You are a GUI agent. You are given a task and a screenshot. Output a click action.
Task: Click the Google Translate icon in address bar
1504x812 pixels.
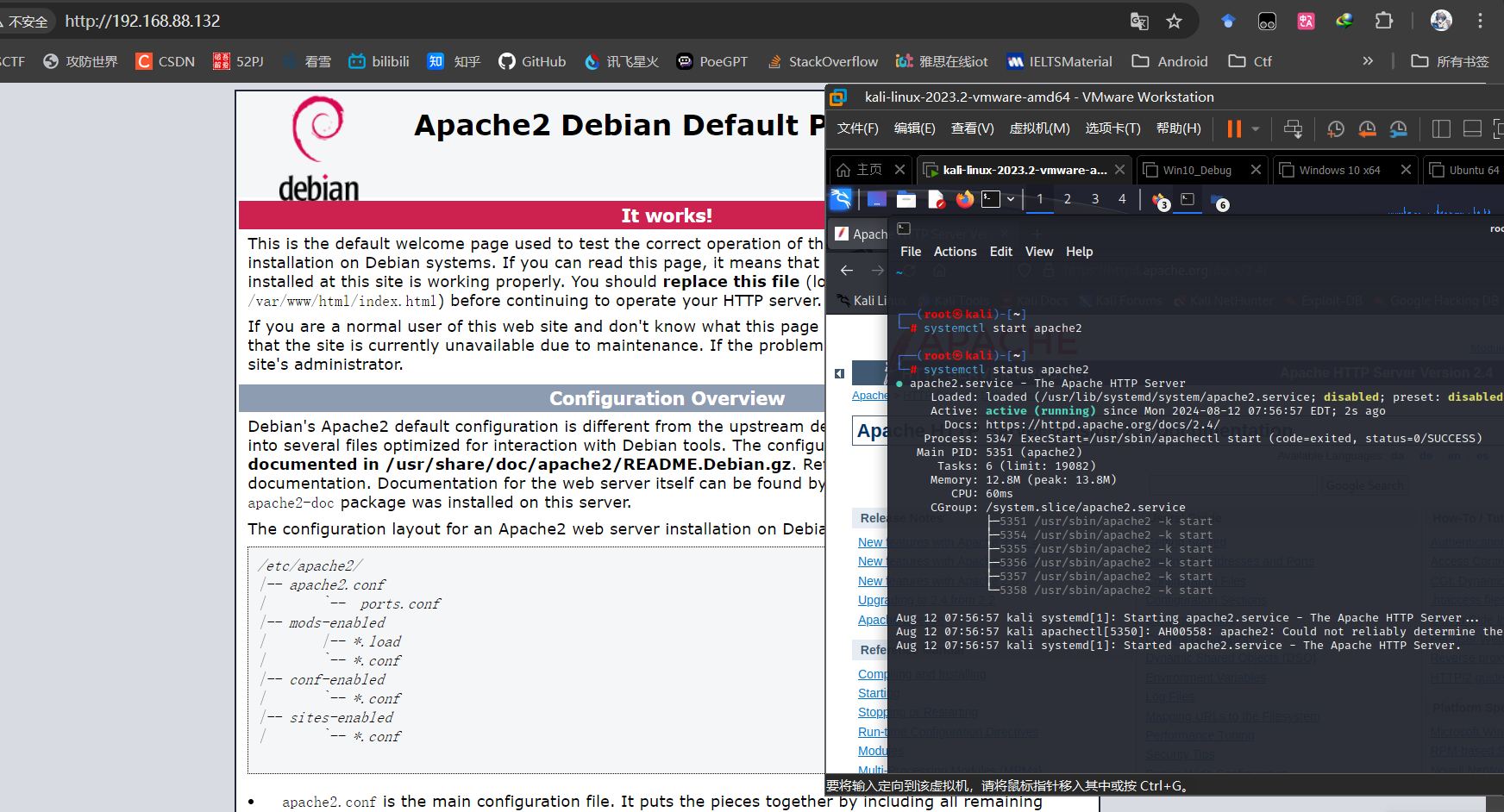pos(1139,21)
